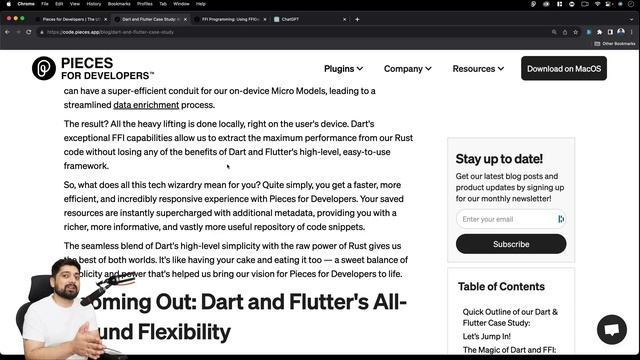This screenshot has height=360, width=640.
Task: Close the FFI Programming tab
Action: tap(265, 19)
